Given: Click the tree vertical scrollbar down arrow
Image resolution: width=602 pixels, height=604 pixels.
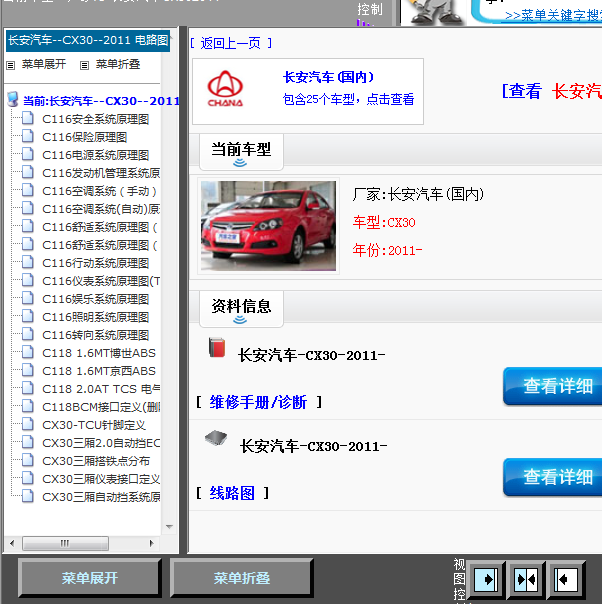Looking at the screenshot, I should pyautogui.click(x=169, y=526).
